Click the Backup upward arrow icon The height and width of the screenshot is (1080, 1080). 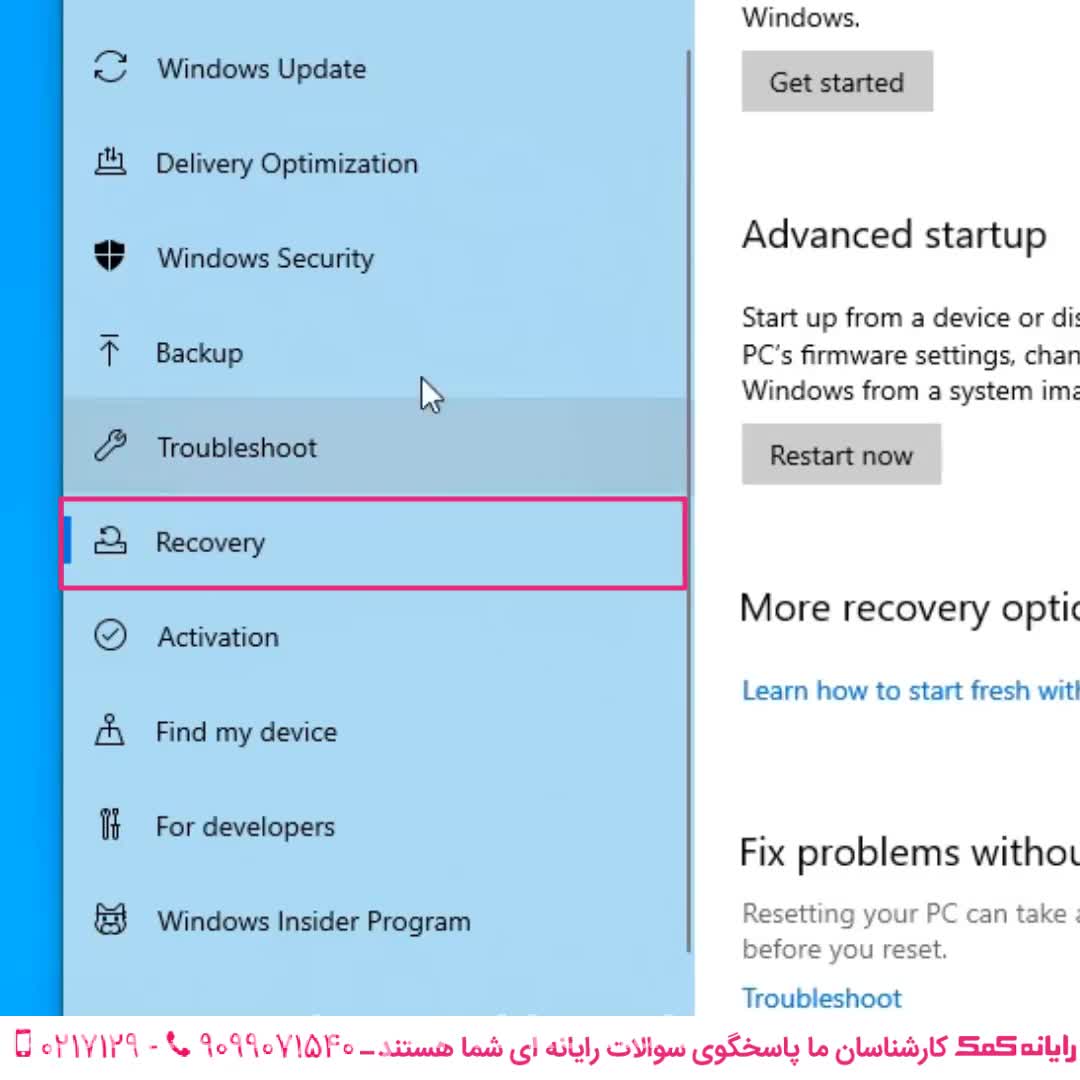(x=110, y=352)
